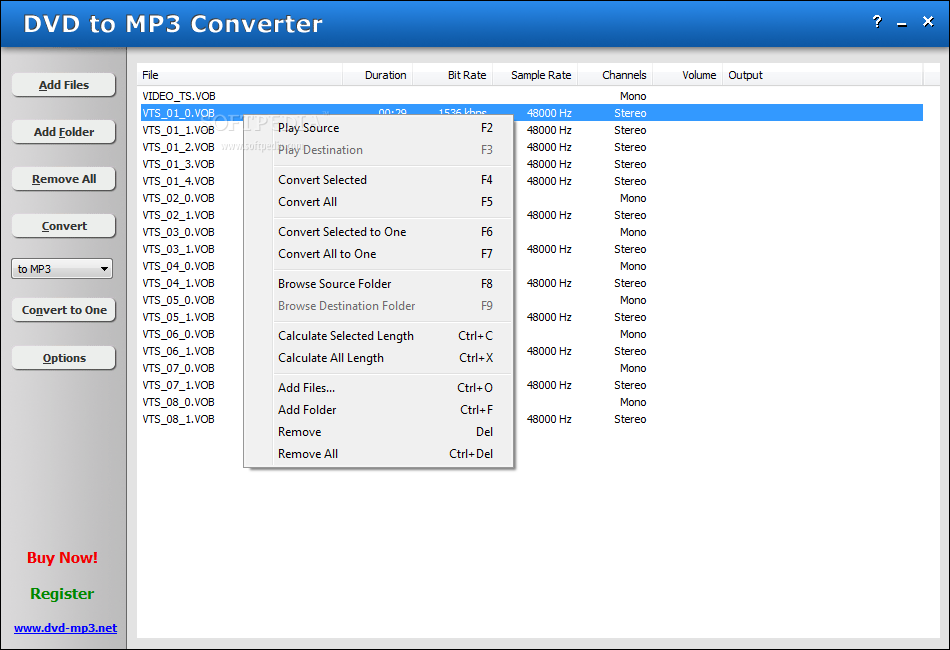The width and height of the screenshot is (950, 650).
Task: Open the 'to MP3' format dropdown
Action: [x=62, y=268]
